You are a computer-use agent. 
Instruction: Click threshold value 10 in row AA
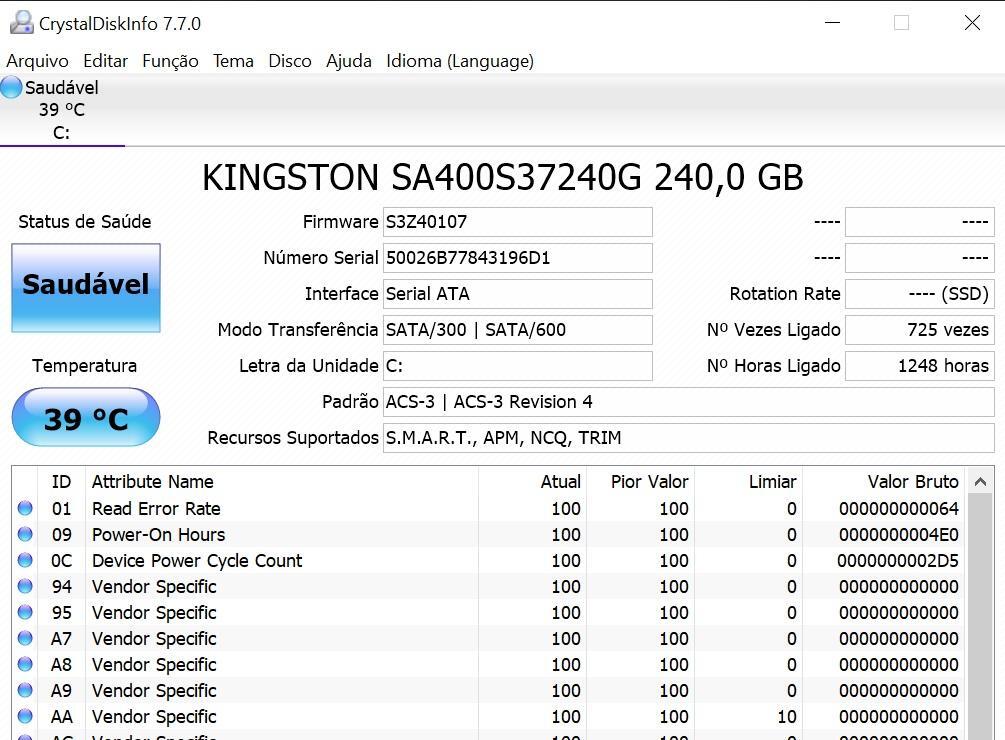click(786, 716)
